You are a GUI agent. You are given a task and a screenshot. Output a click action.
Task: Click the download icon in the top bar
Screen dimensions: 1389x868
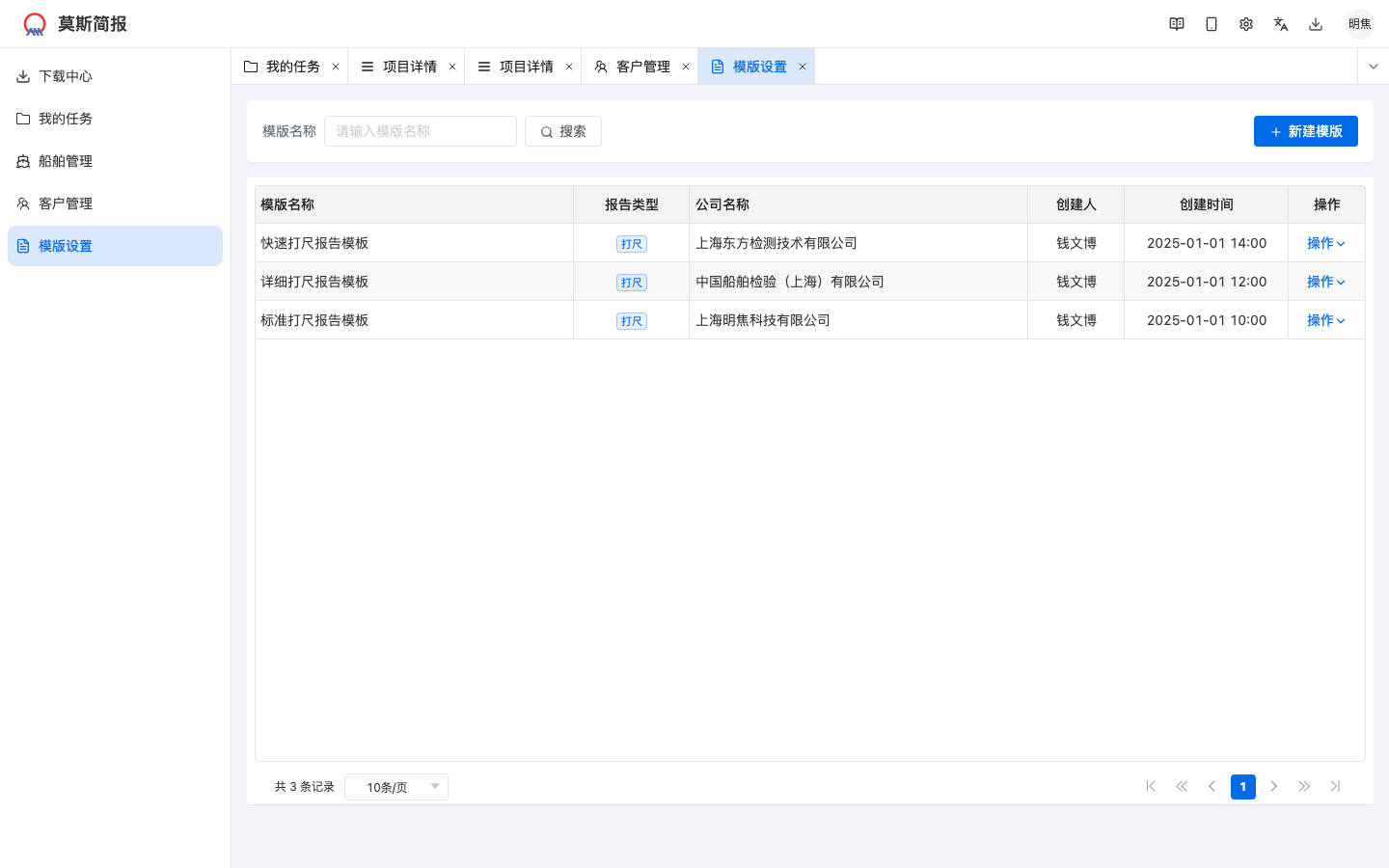click(x=1316, y=23)
